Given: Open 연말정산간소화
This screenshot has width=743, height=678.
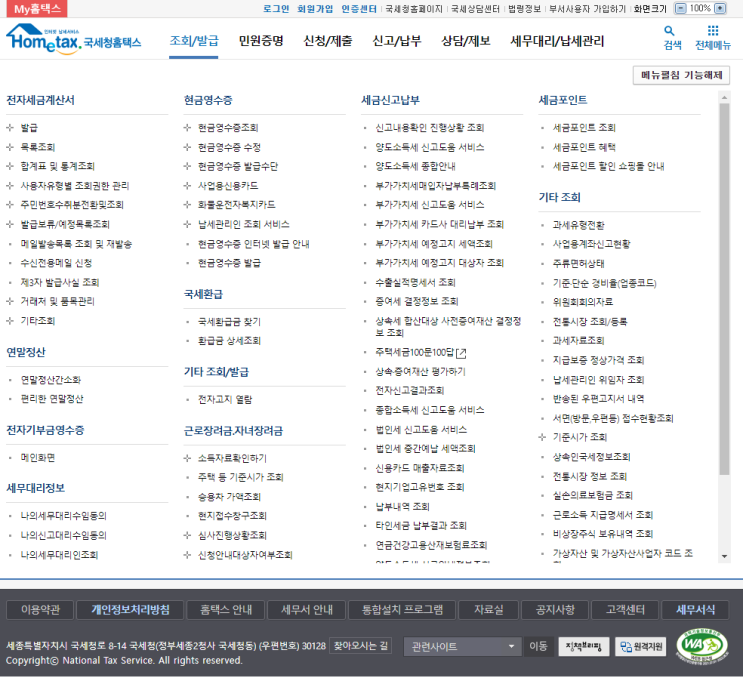Looking at the screenshot, I should pos(51,380).
